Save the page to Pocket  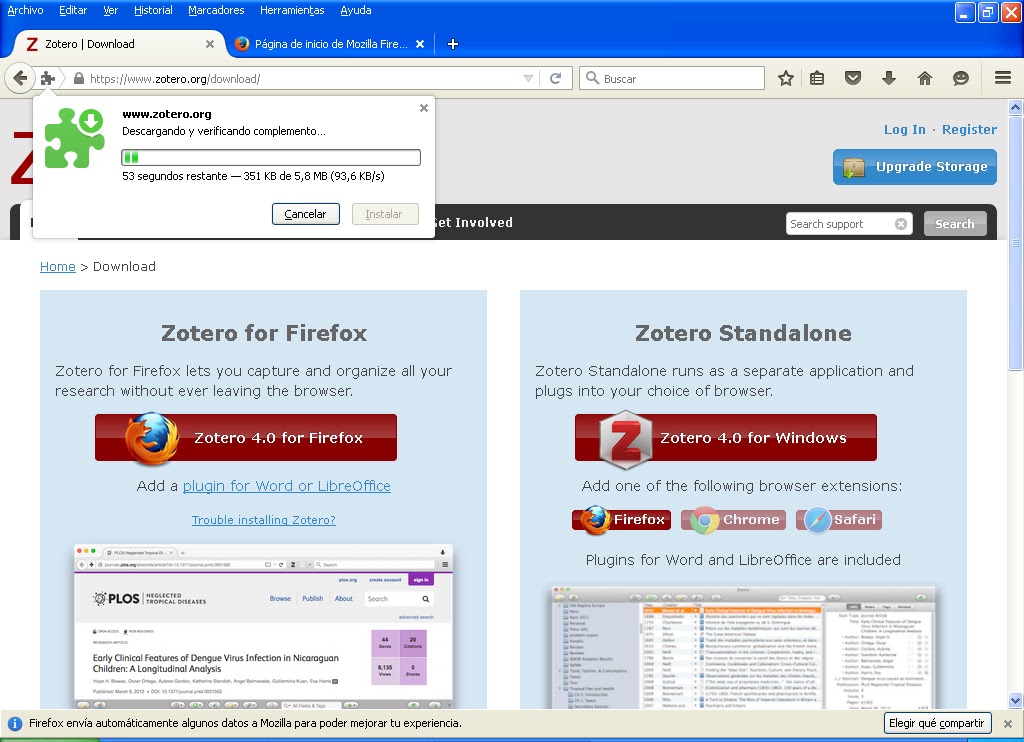click(x=853, y=77)
